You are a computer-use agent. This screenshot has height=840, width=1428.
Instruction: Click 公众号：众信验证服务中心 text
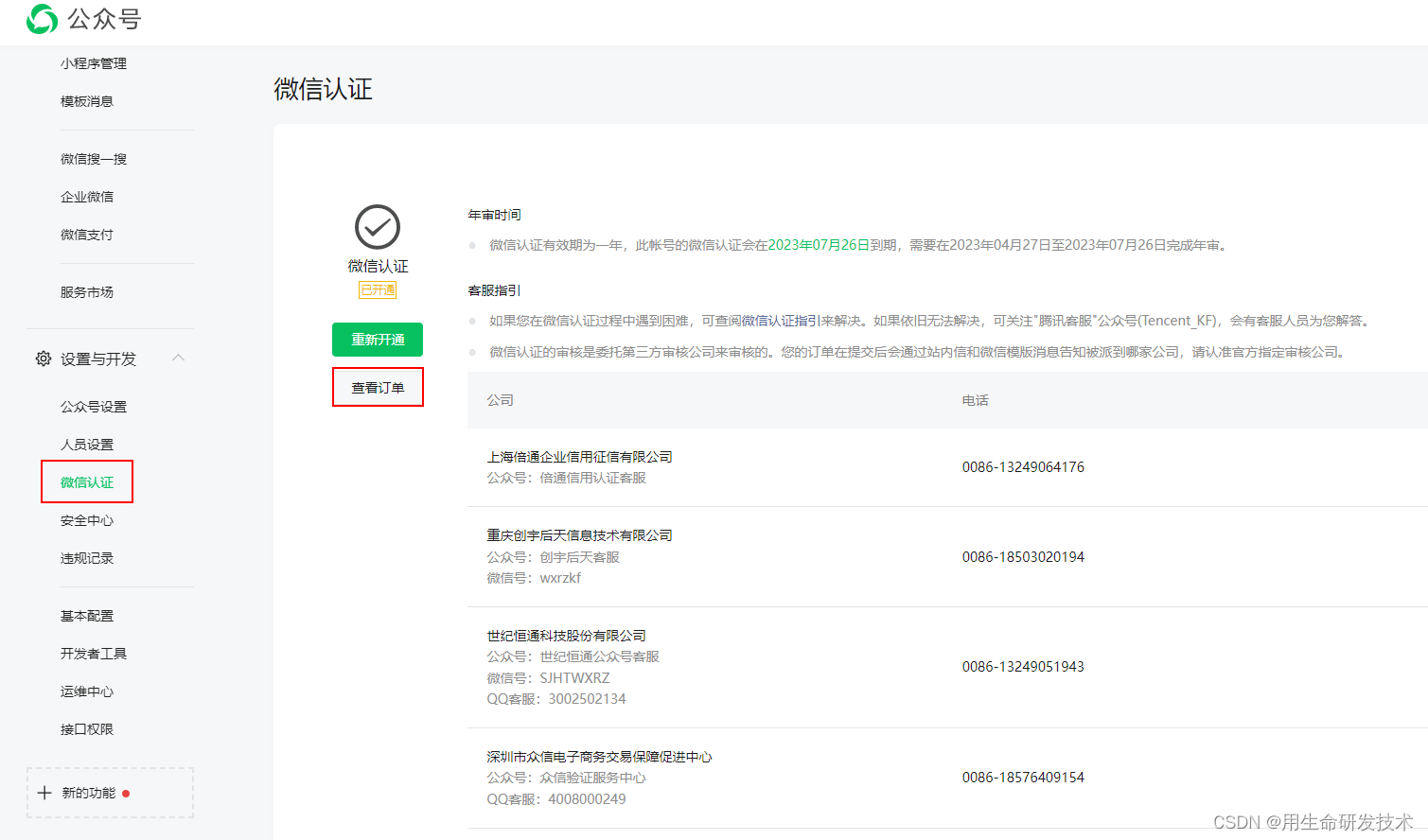point(567,778)
